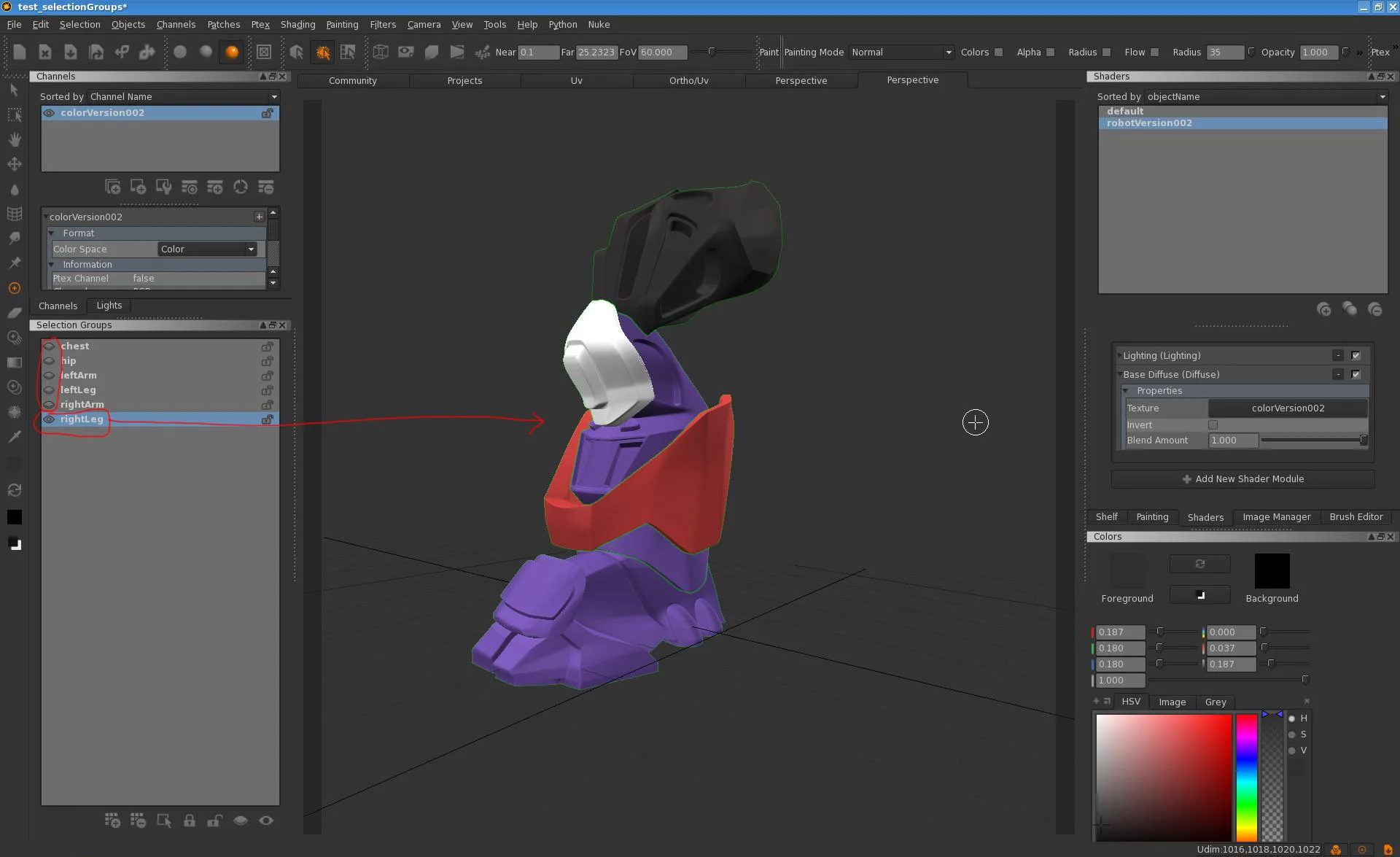The height and width of the screenshot is (857, 1400).
Task: Open the Image Manager tab
Action: [x=1276, y=517]
